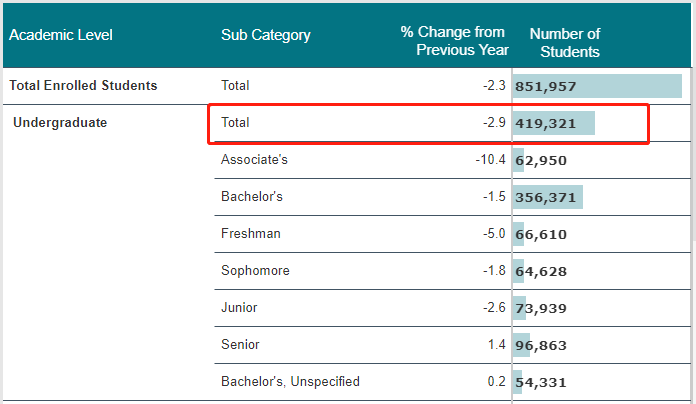Click the Number of Students header
Viewport: 696px width, 404px height.
(565, 42)
